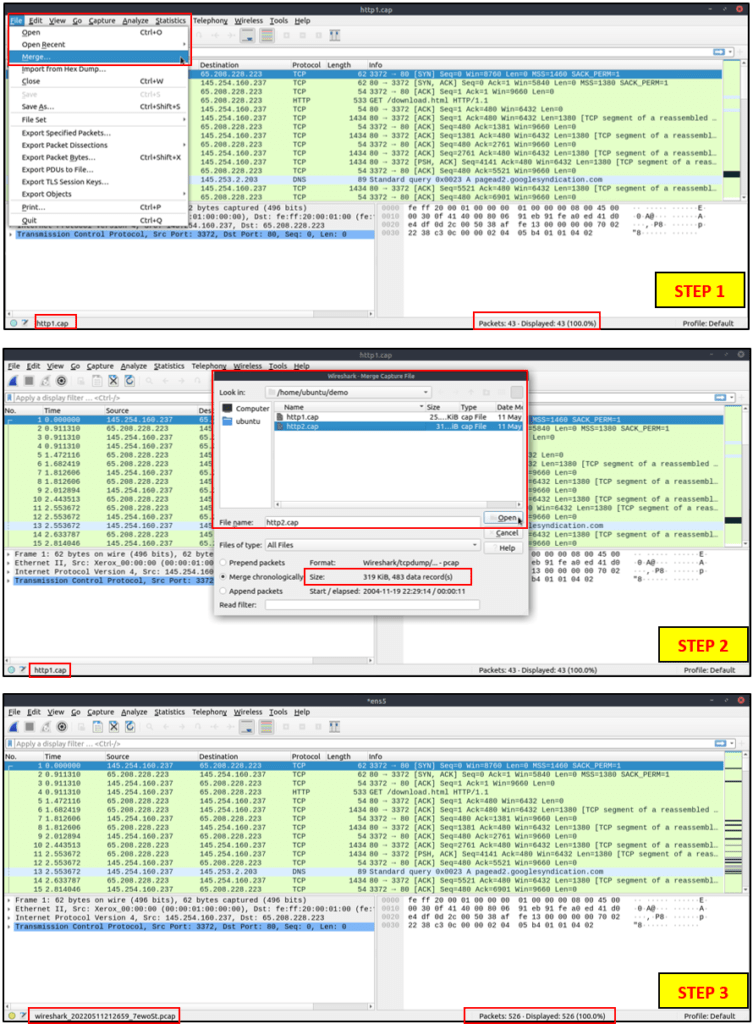
Task: Click the resize columns icon in the *ens5 window
Action: 334,726
